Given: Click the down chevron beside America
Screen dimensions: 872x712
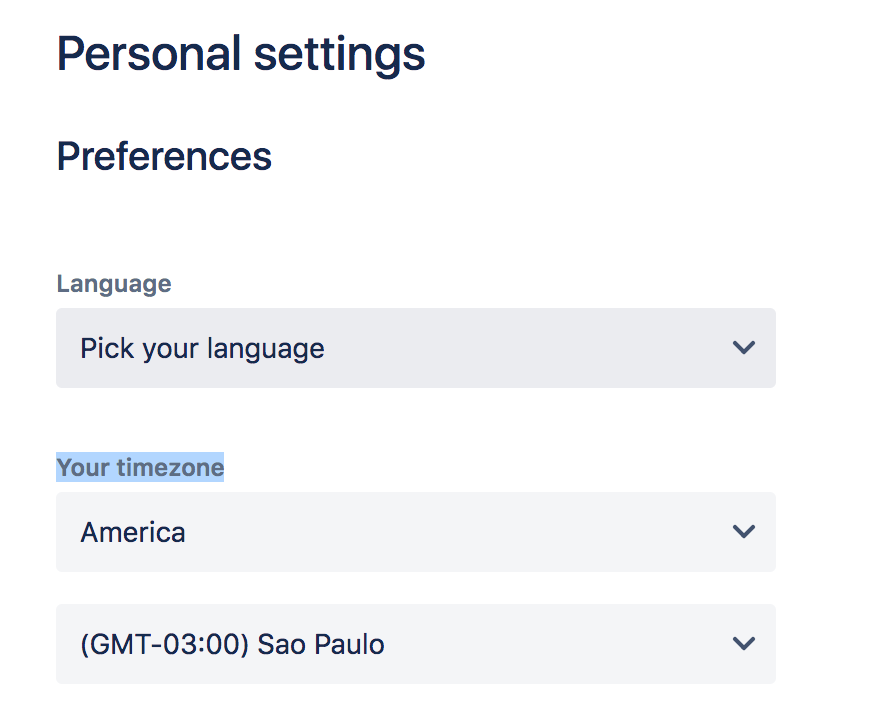Looking at the screenshot, I should click(x=743, y=531).
